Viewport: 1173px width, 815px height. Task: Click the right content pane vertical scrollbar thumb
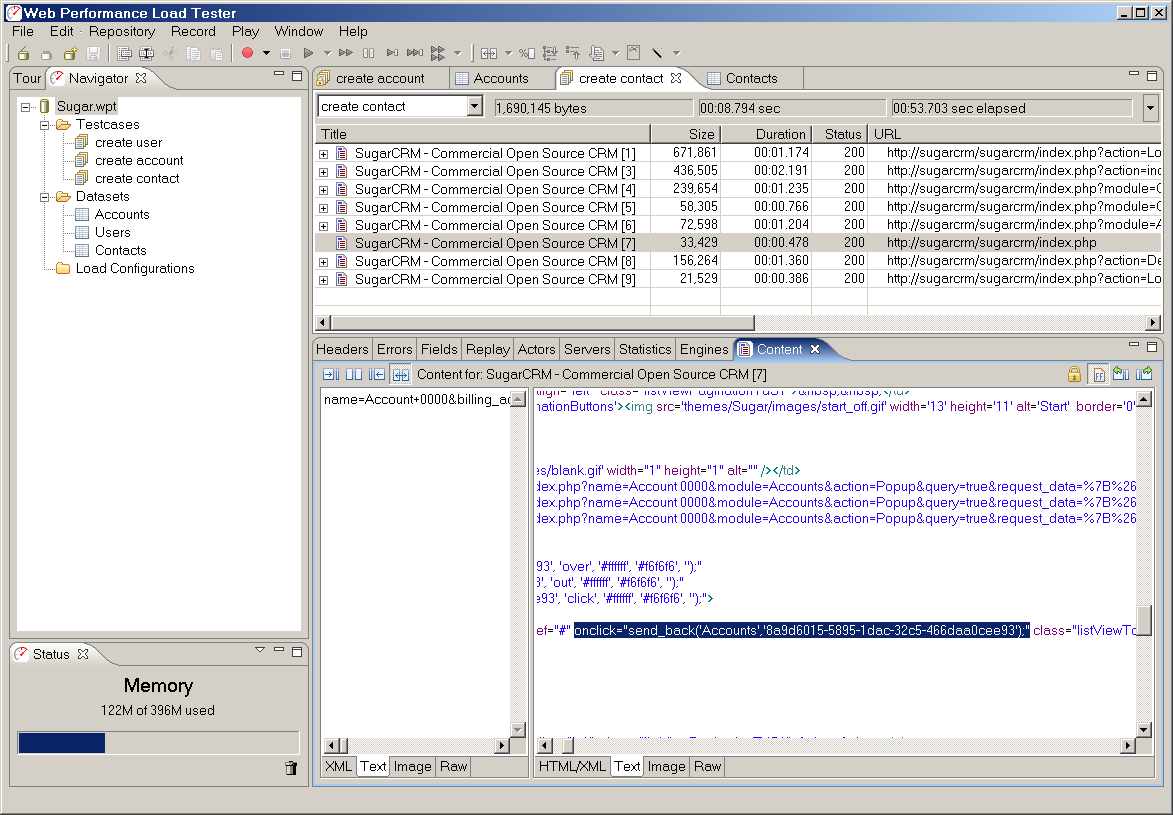[1143, 620]
